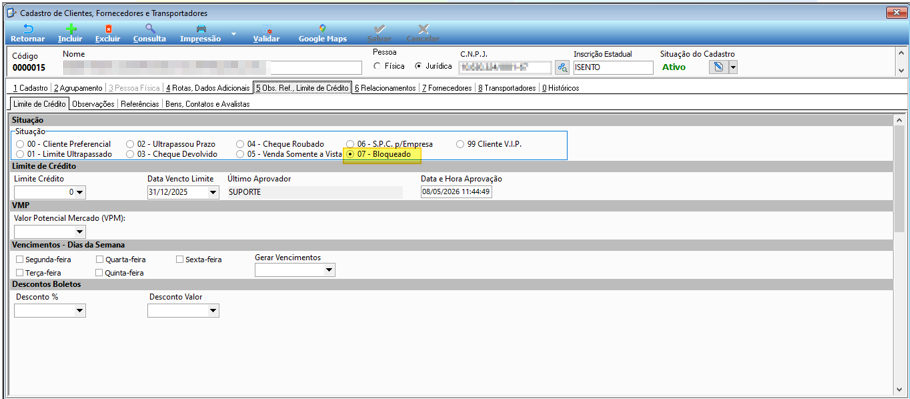Expand the Impressão dropdown arrow
This screenshot has height=399, width=910.
click(x=233, y=34)
